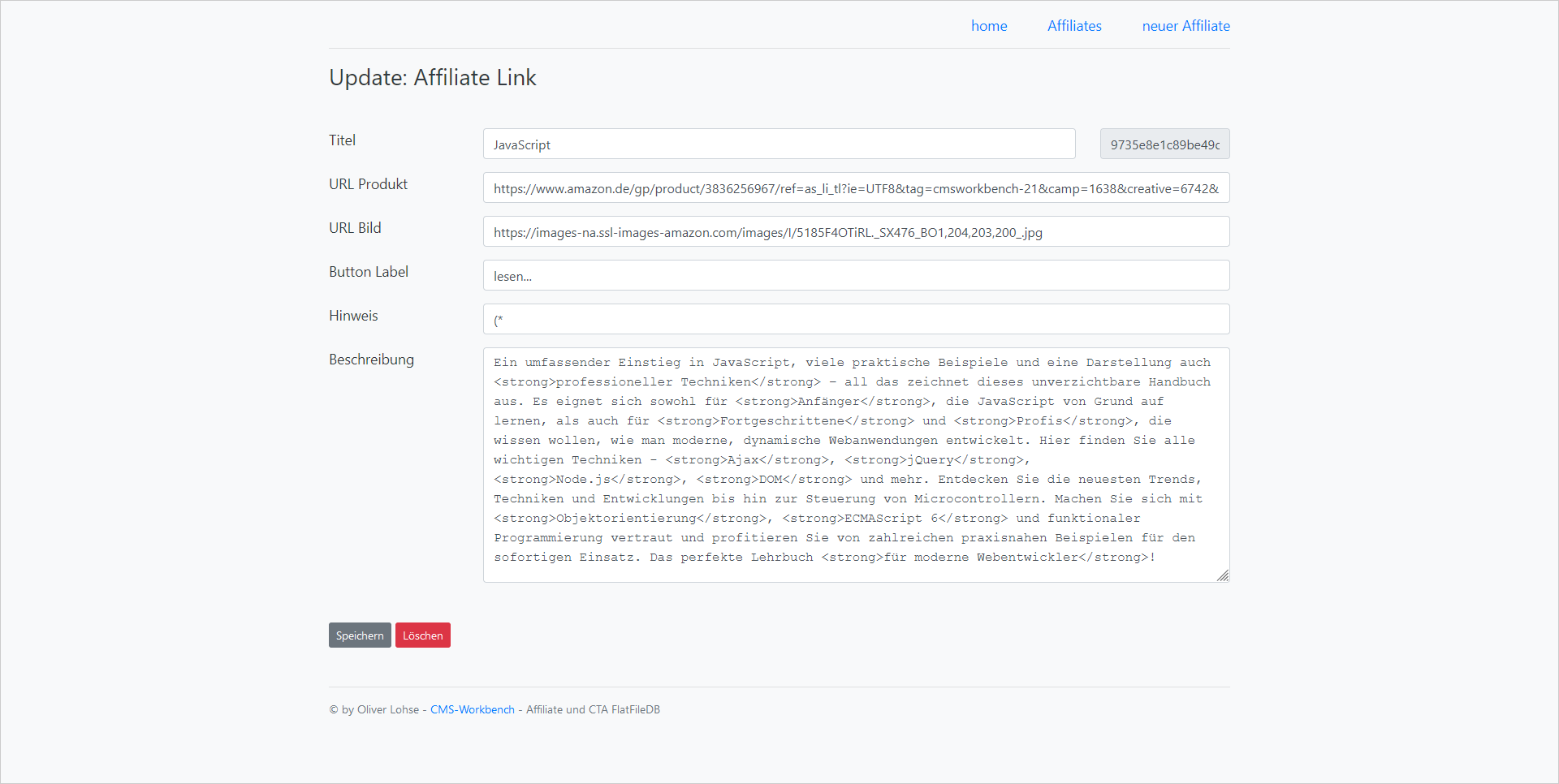The width and height of the screenshot is (1559, 784).
Task: Select the grey ID field 9735e8e1c89be49c
Action: click(x=1164, y=144)
